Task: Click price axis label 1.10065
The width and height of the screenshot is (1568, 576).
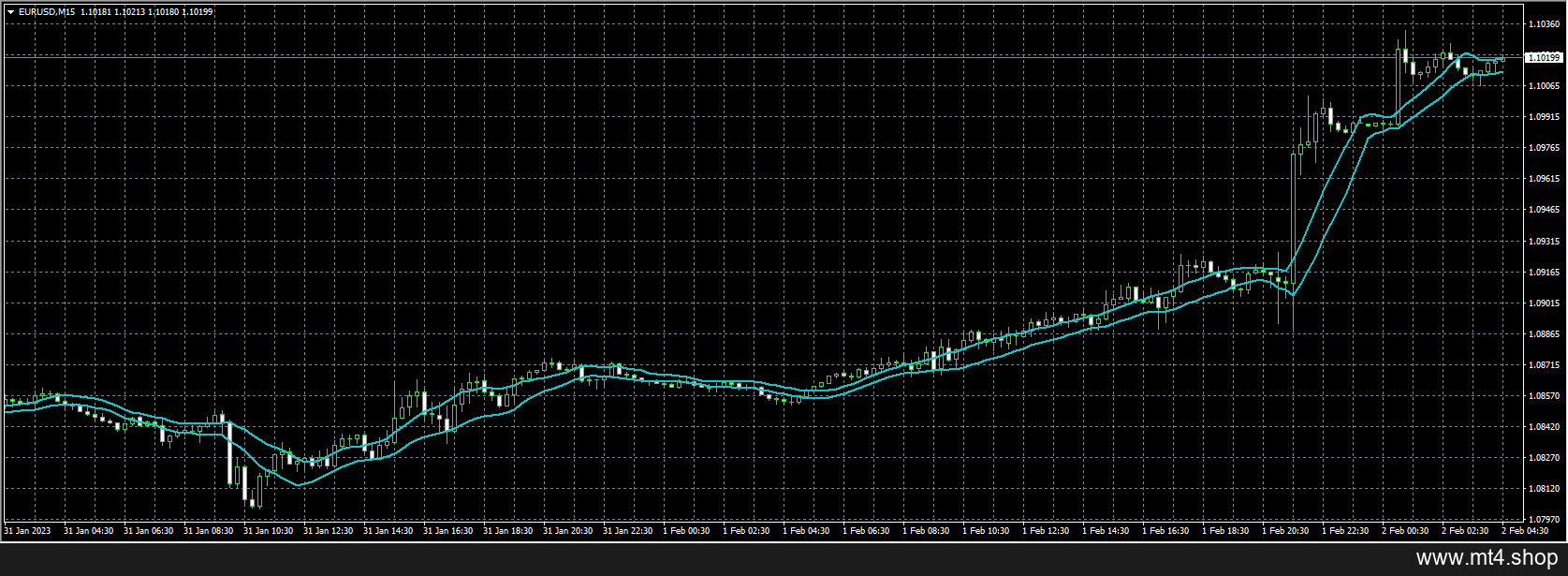Action: [1543, 85]
